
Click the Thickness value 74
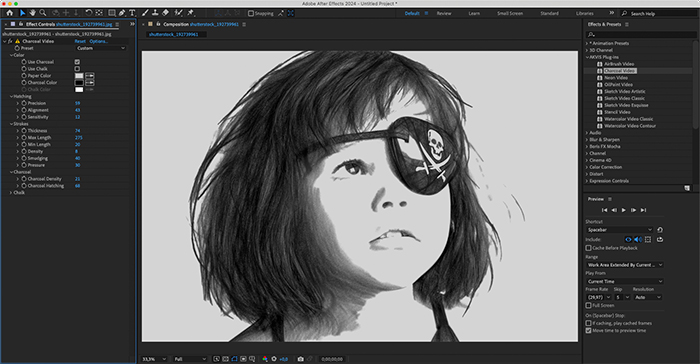coord(78,131)
